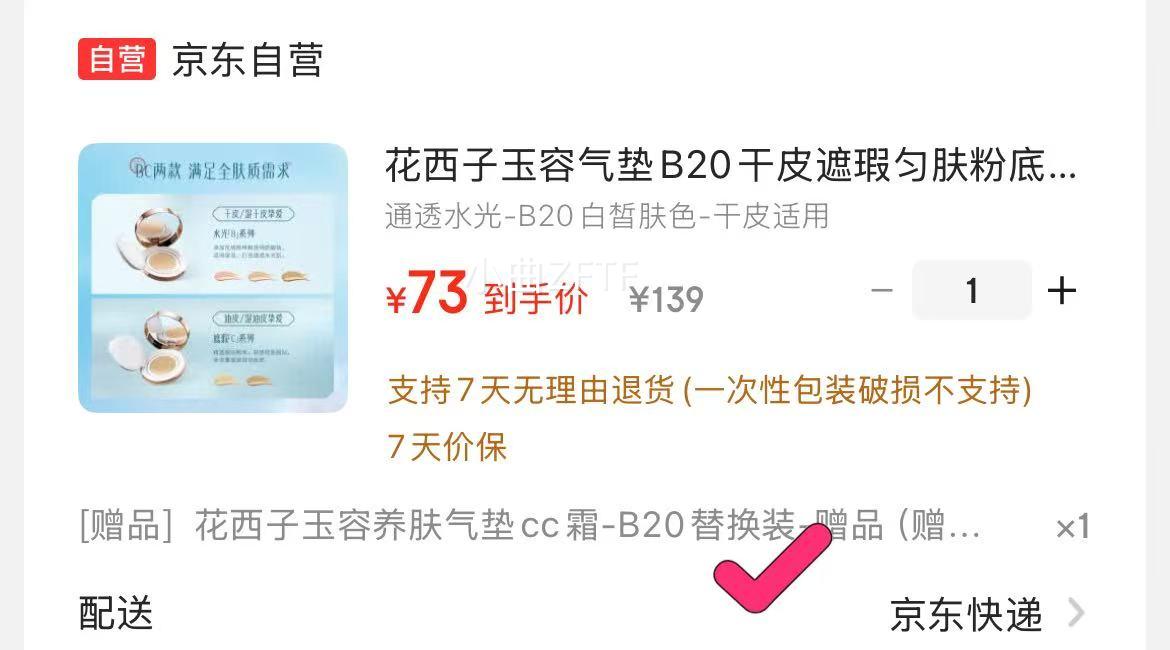Open the 京东自营 store name

pyautogui.click(x=248, y=60)
